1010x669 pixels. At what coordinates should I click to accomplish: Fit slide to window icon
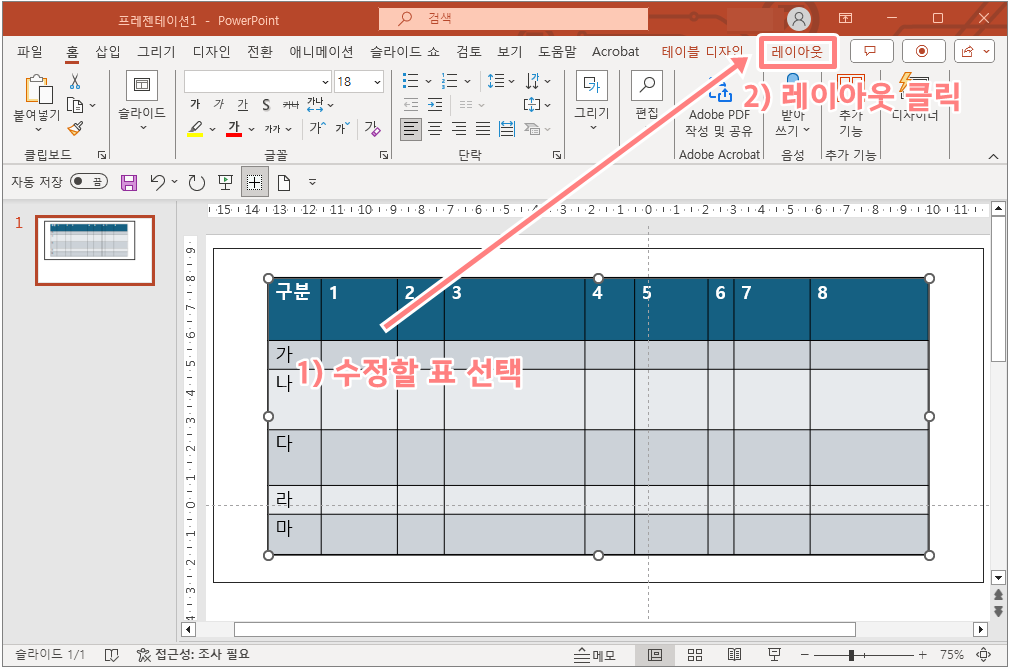click(984, 655)
